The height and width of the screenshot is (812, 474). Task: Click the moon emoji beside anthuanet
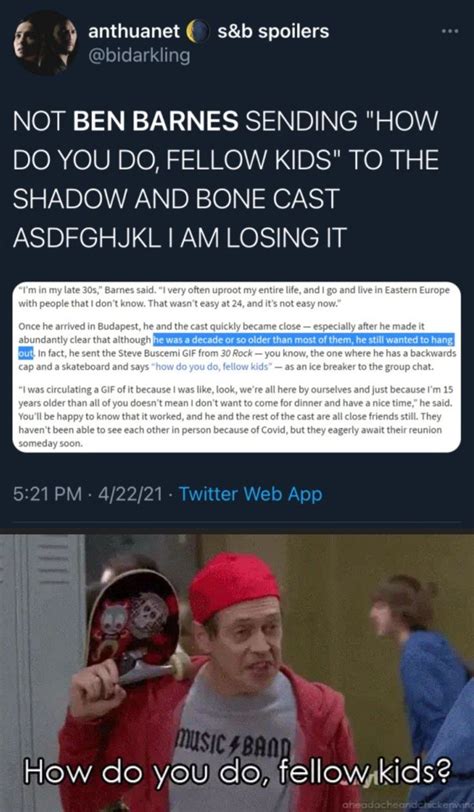click(x=197, y=32)
